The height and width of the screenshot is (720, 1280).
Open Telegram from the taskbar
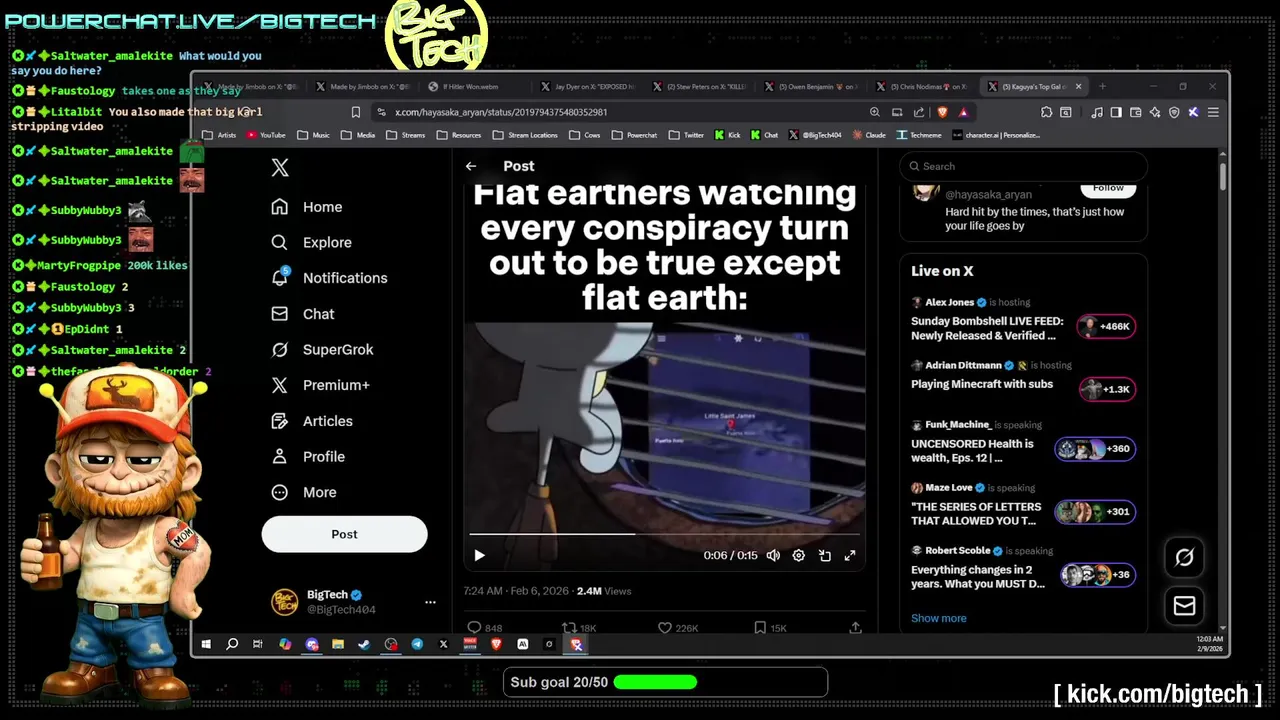417,645
